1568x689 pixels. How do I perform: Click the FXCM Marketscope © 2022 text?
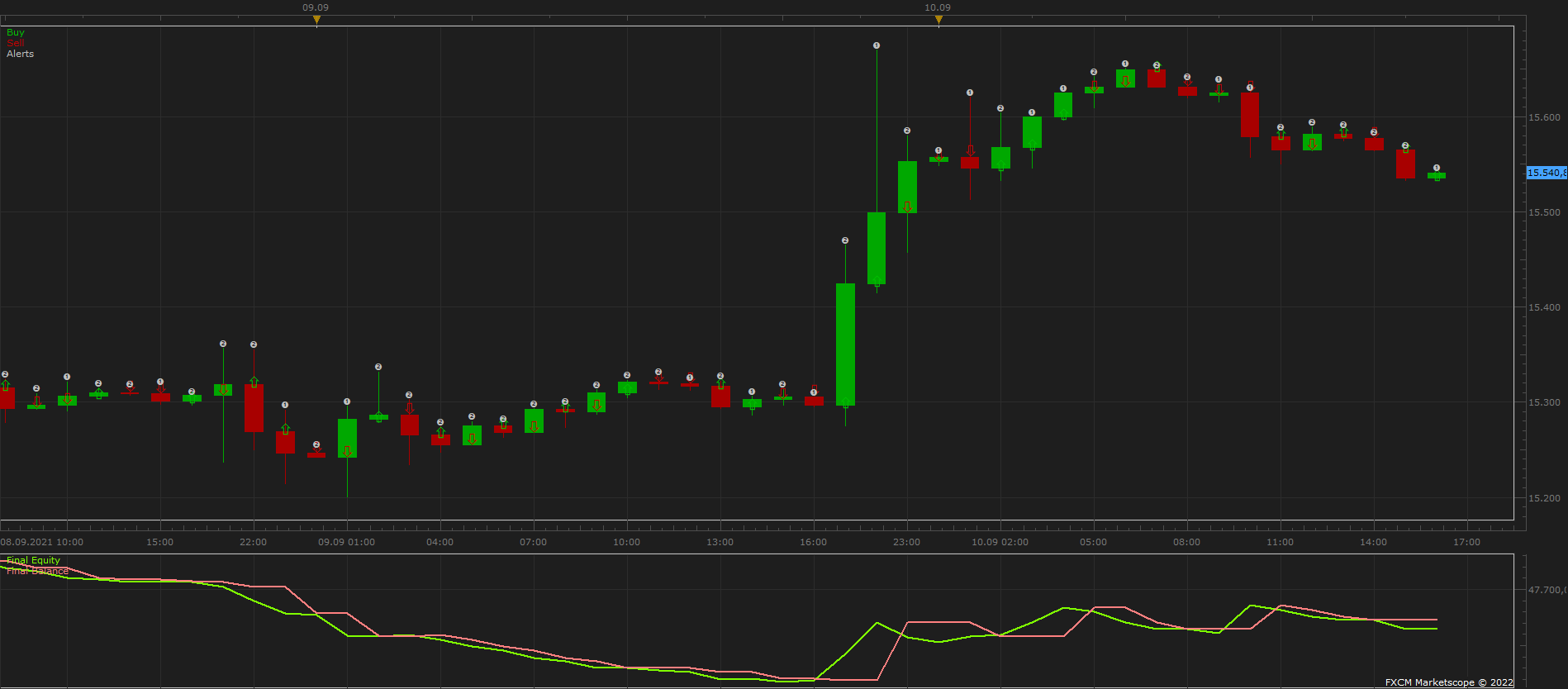tap(1450, 682)
